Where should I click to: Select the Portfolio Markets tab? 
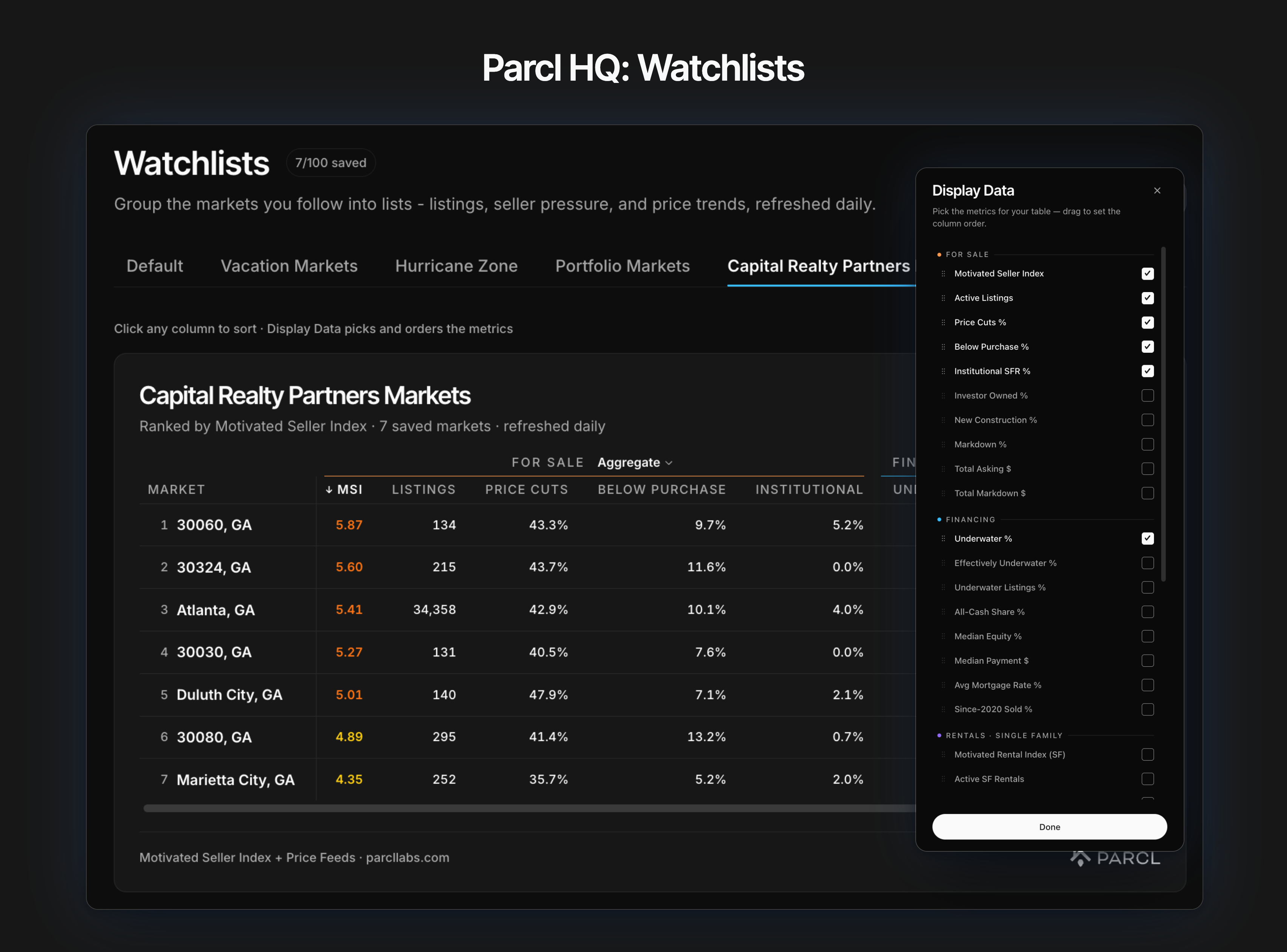point(622,266)
